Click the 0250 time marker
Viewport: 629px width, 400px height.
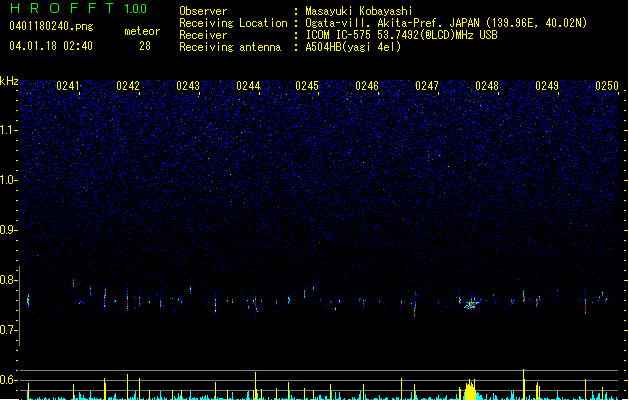(607, 85)
